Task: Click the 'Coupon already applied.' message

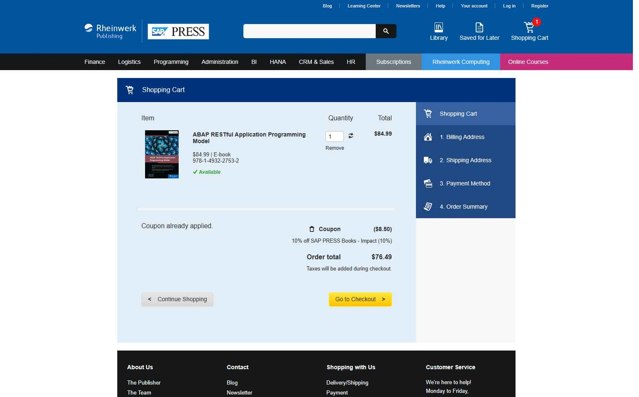Action: 177,226
